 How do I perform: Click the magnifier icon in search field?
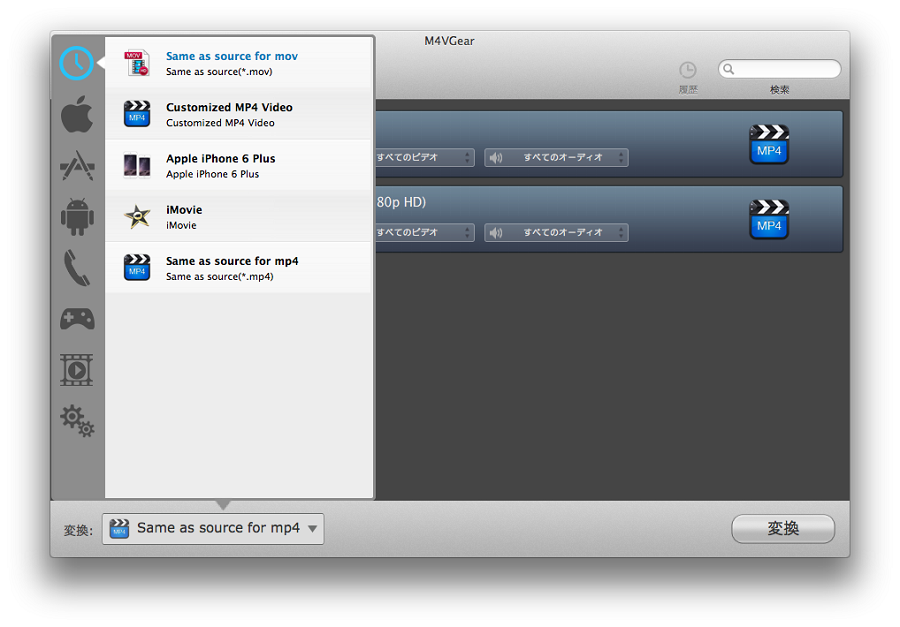pyautogui.click(x=728, y=69)
